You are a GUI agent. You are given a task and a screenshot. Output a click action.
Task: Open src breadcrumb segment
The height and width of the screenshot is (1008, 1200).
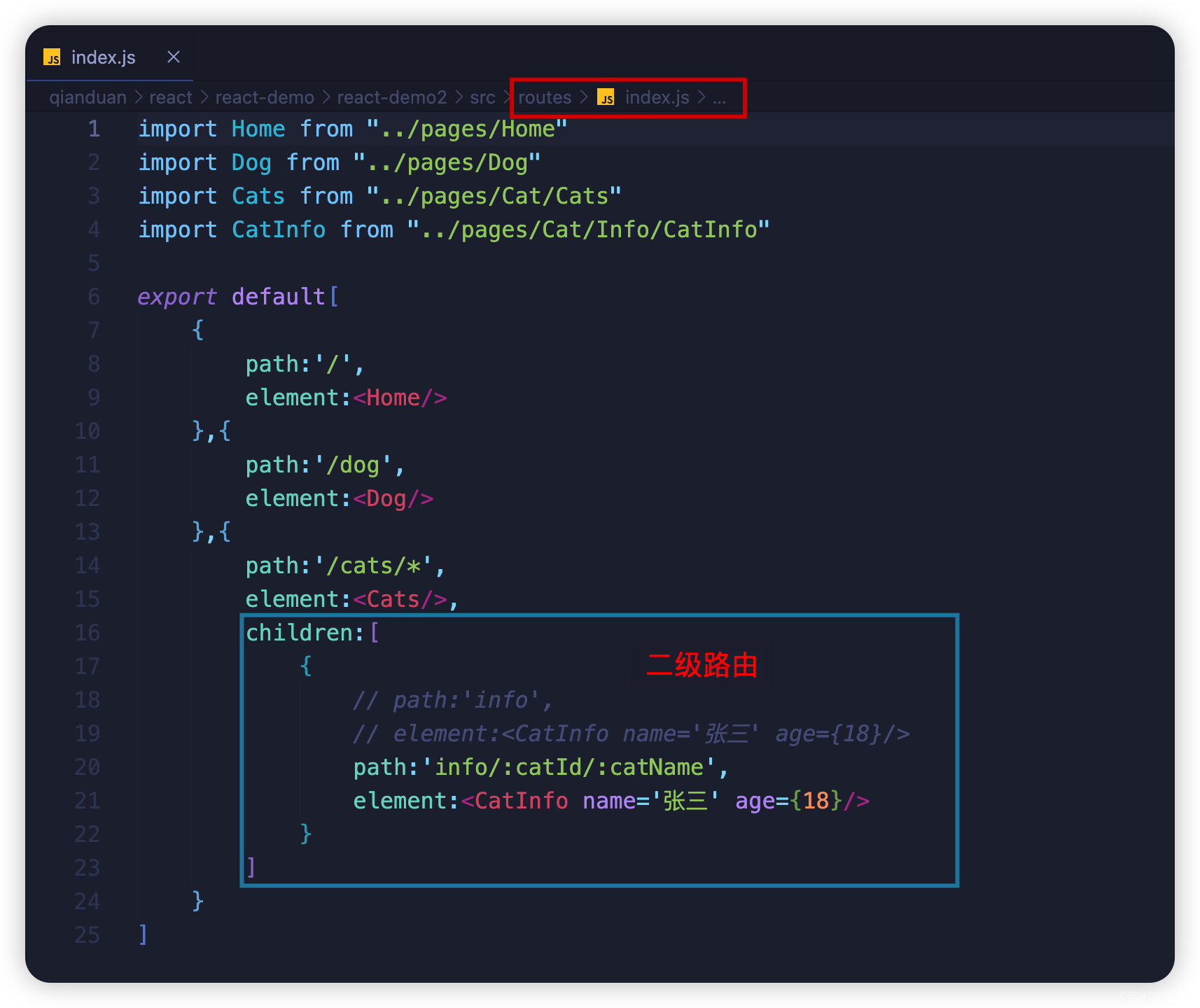point(482,97)
